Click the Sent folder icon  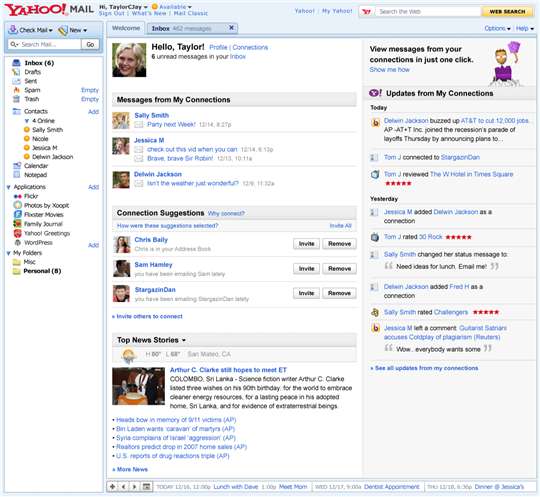click(16, 81)
